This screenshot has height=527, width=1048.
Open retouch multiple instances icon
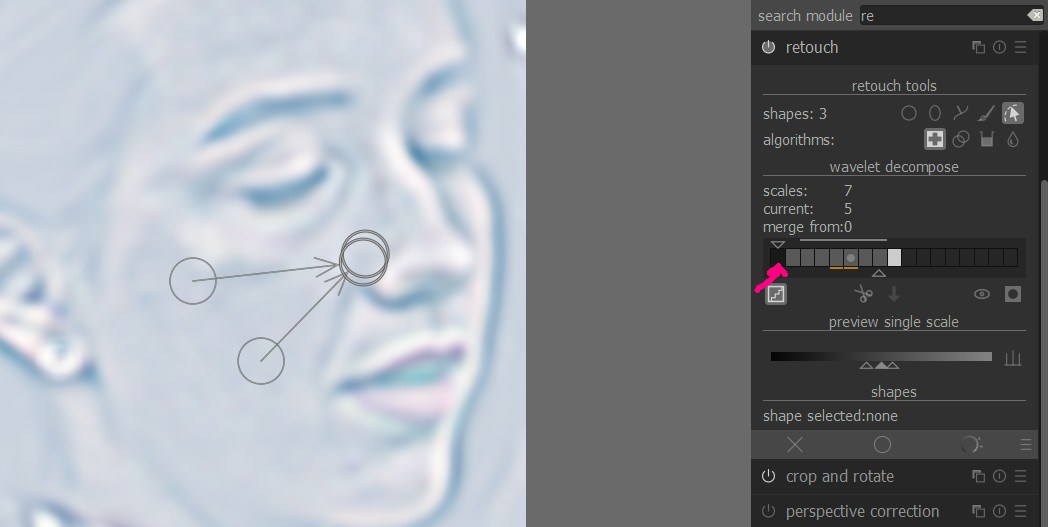[x=978, y=47]
